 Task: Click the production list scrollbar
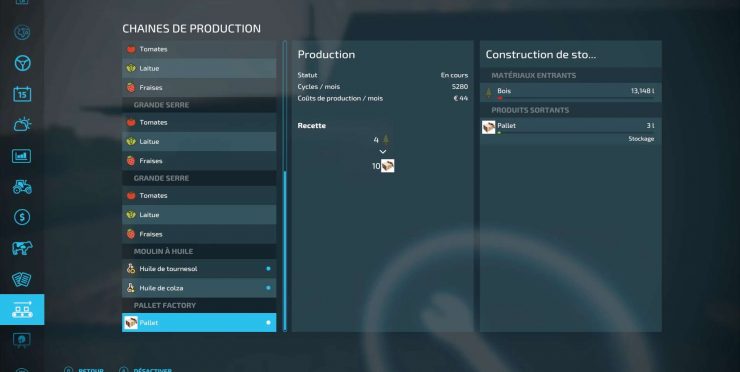coord(285,251)
